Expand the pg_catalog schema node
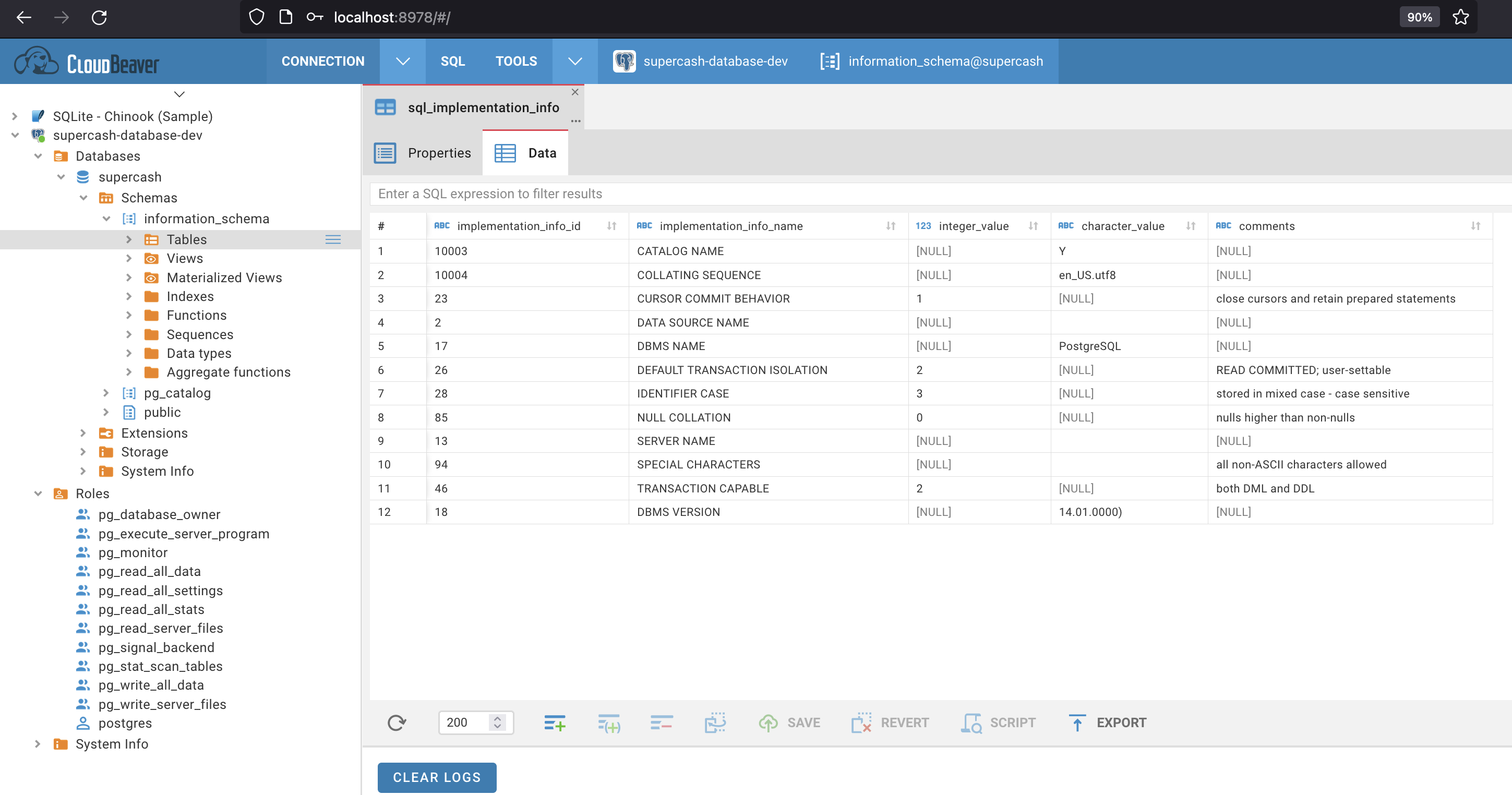This screenshot has width=1512, height=795. coord(106,393)
